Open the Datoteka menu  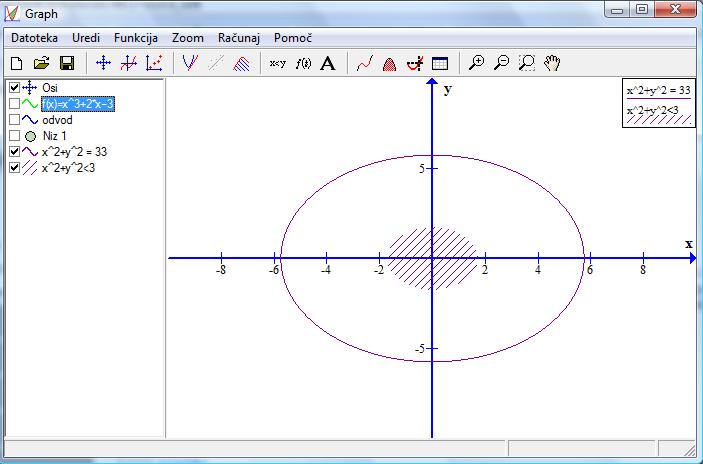(x=35, y=37)
